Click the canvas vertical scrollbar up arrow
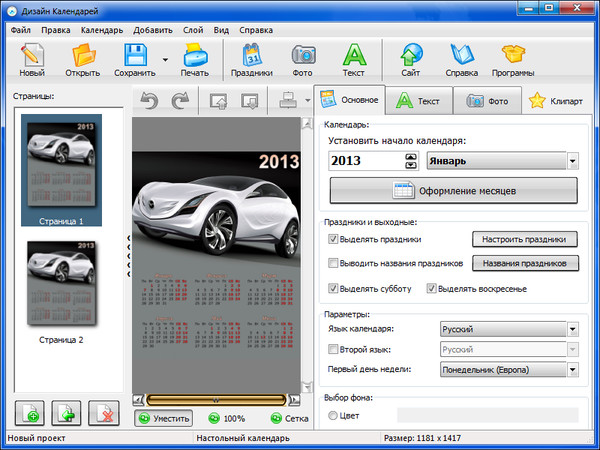This screenshot has width=600, height=450. tap(307, 124)
